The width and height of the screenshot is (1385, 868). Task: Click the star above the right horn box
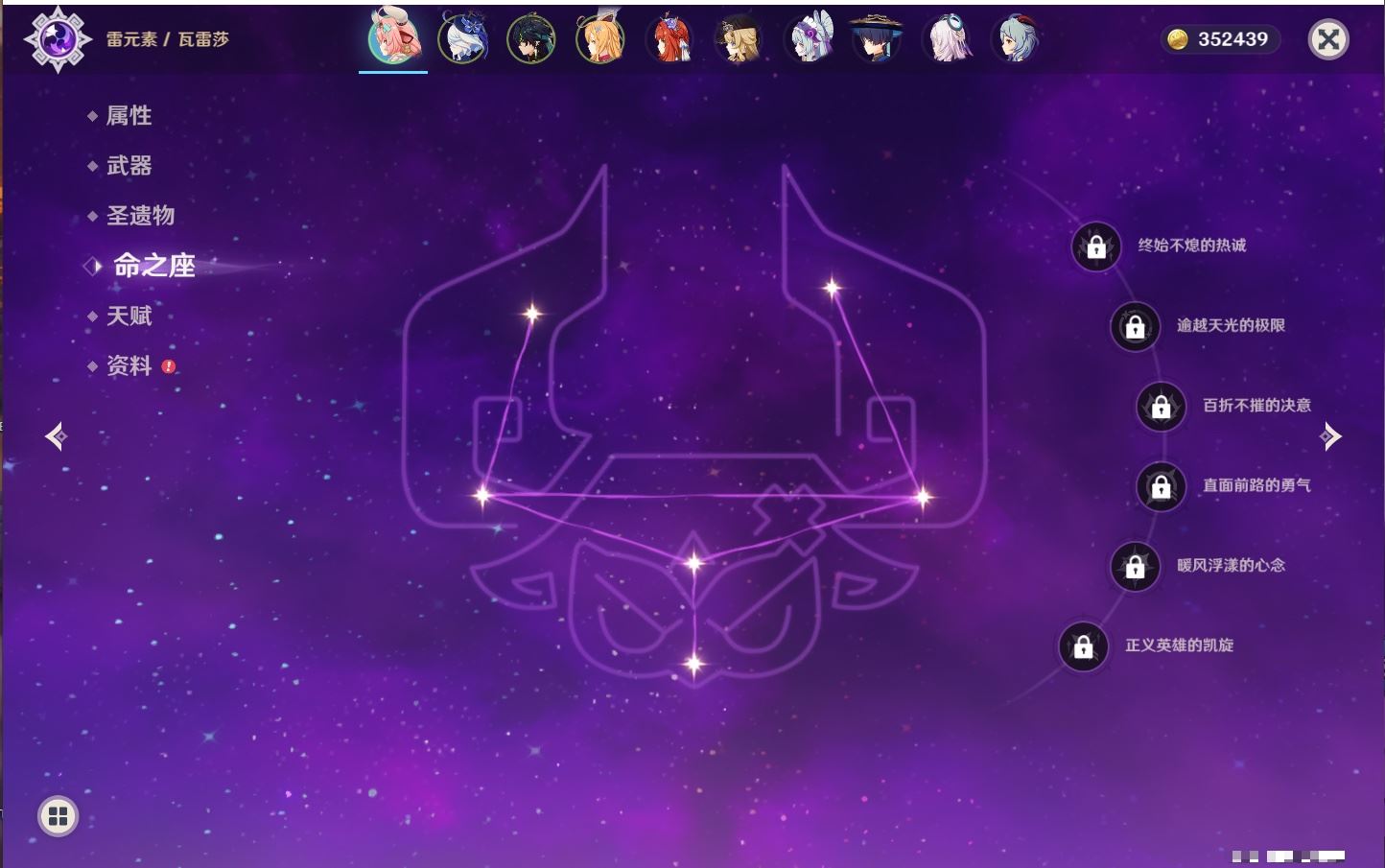(x=832, y=286)
